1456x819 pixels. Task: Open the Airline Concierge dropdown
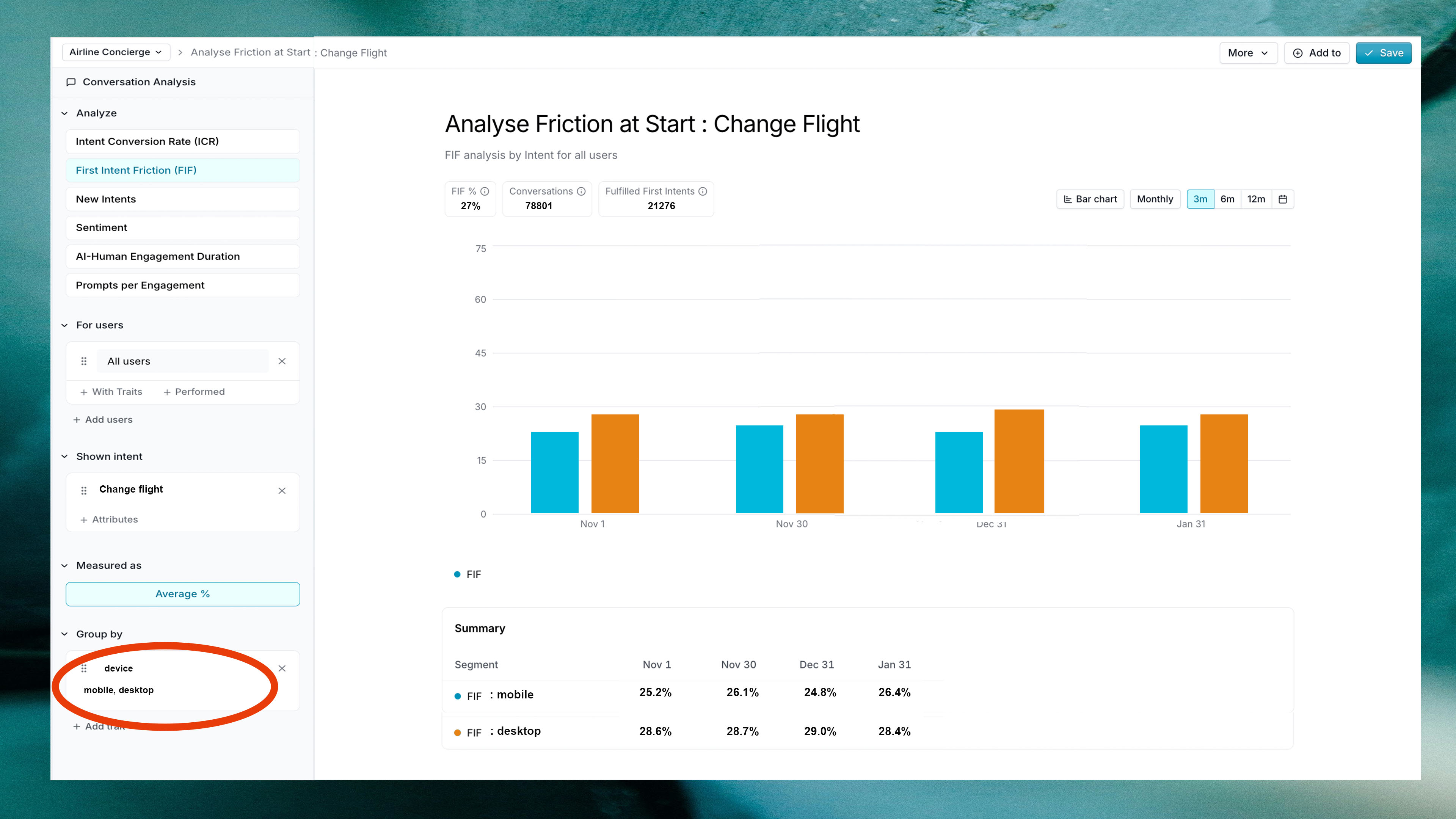115,52
